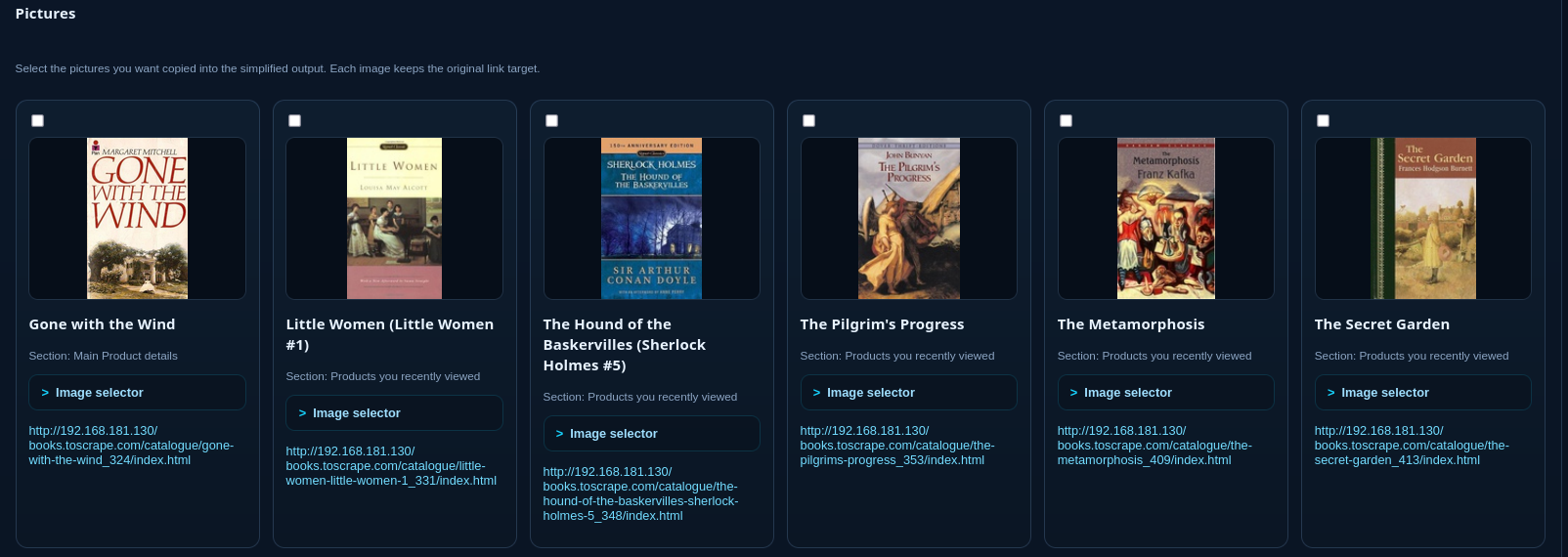This screenshot has width=1568, height=557.
Task: Click the Little Women cover thumbnail
Action: coord(394,218)
